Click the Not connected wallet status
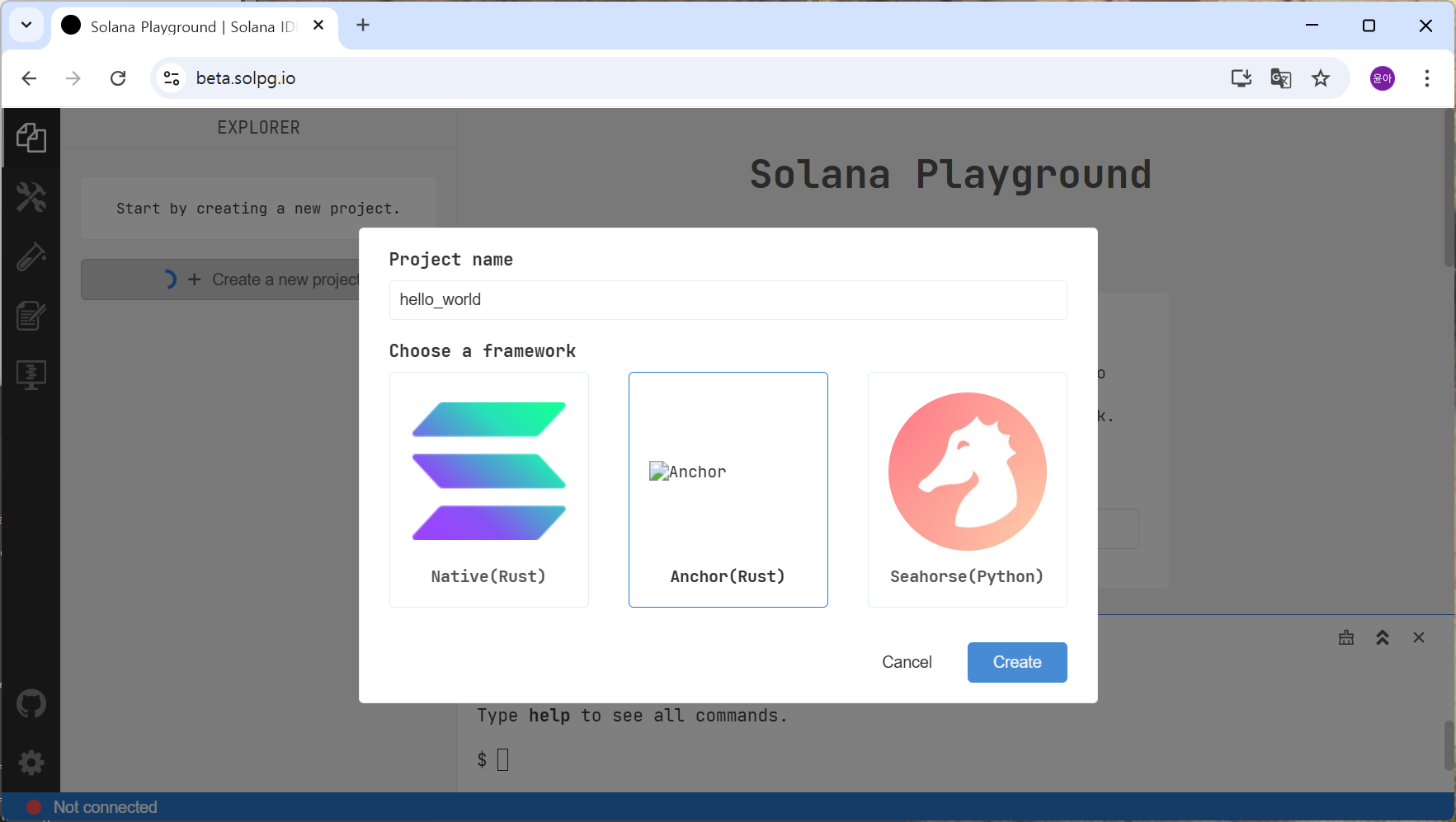Screen dimensions: 1456x822 [92, 807]
